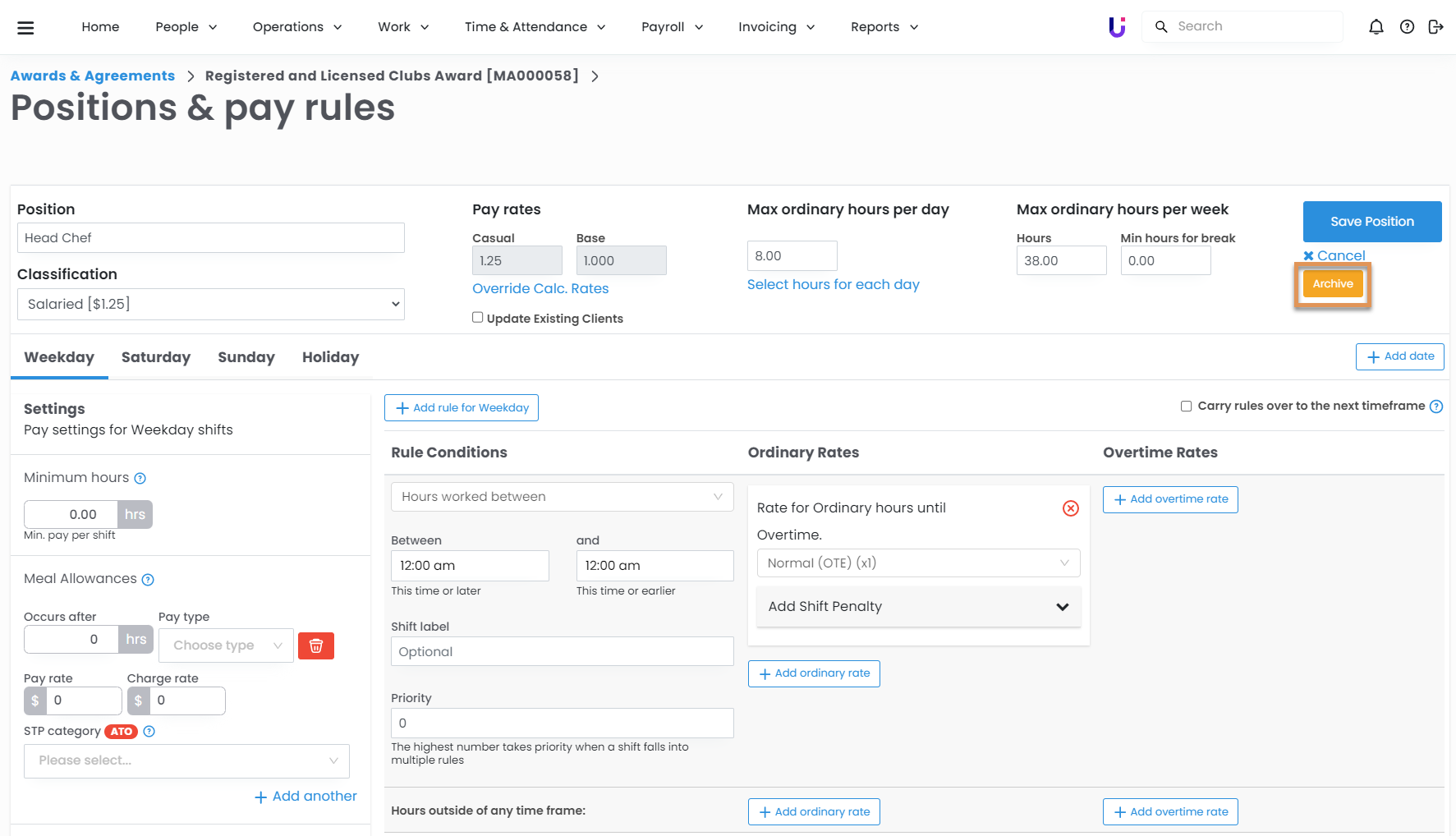Open the Override Calc. Rates link
This screenshot has width=1456, height=836.
coord(540,288)
